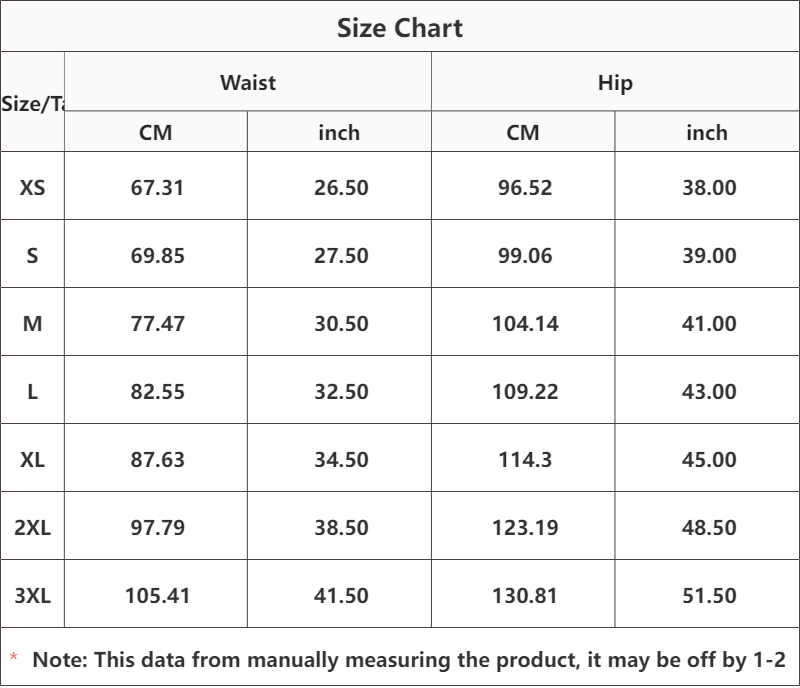Click the Size/Tag header cell
Image resolution: width=800 pixels, height=688 pixels.
coord(32,102)
